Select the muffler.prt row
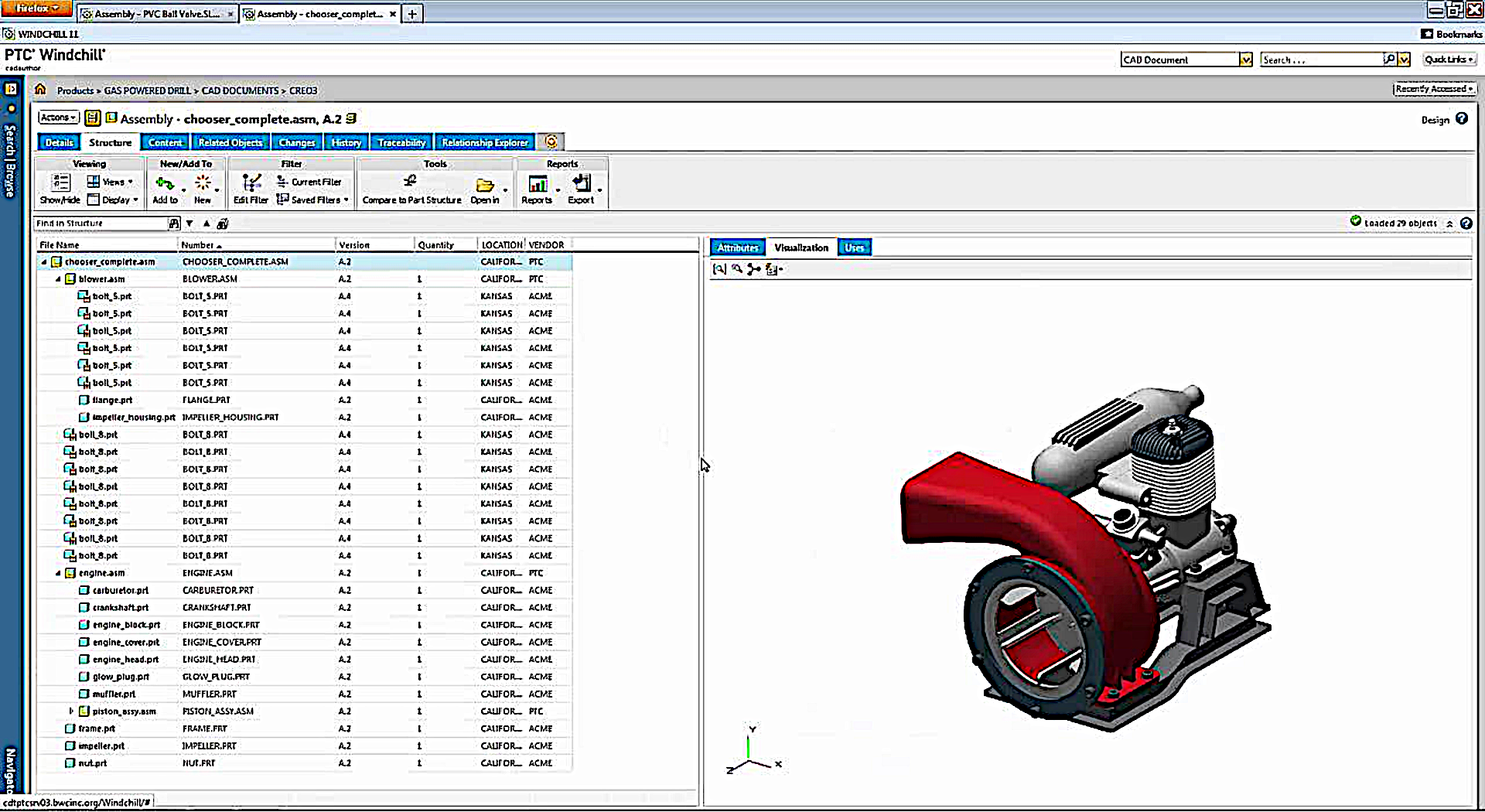 tap(305, 694)
